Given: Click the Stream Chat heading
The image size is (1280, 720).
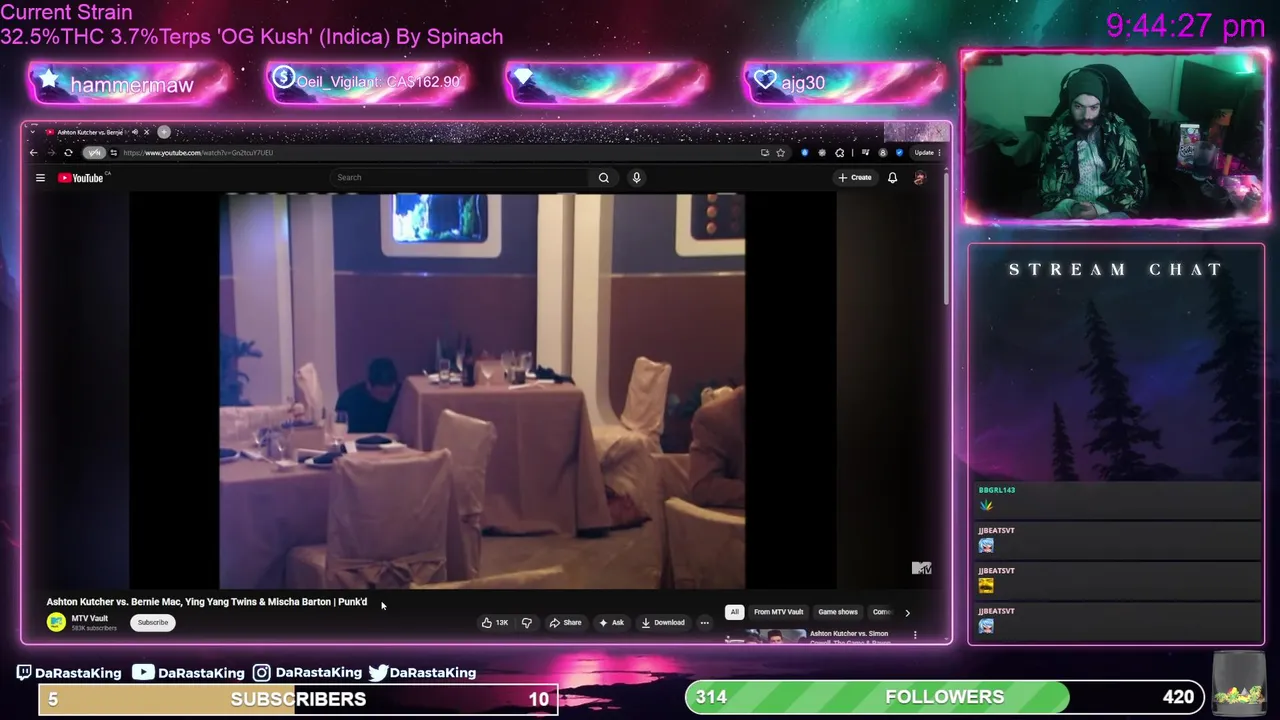Looking at the screenshot, I should pos(1116,270).
